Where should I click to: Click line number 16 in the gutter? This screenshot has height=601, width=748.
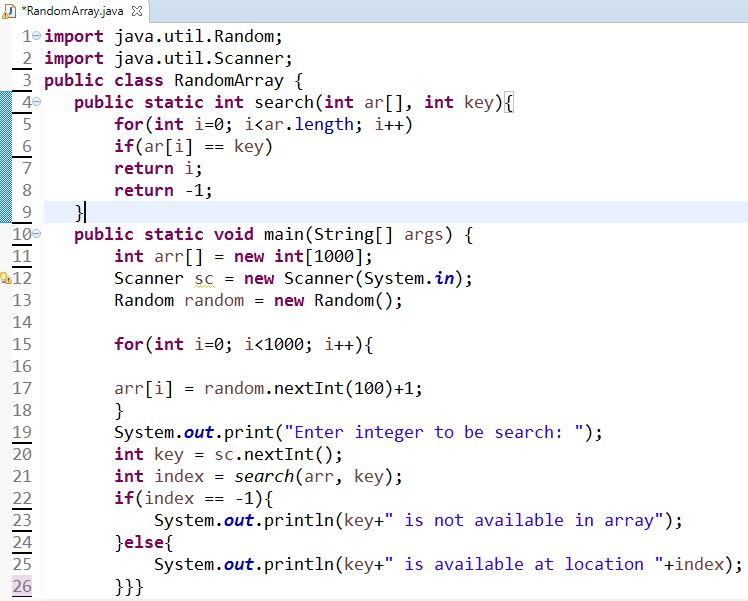22,366
